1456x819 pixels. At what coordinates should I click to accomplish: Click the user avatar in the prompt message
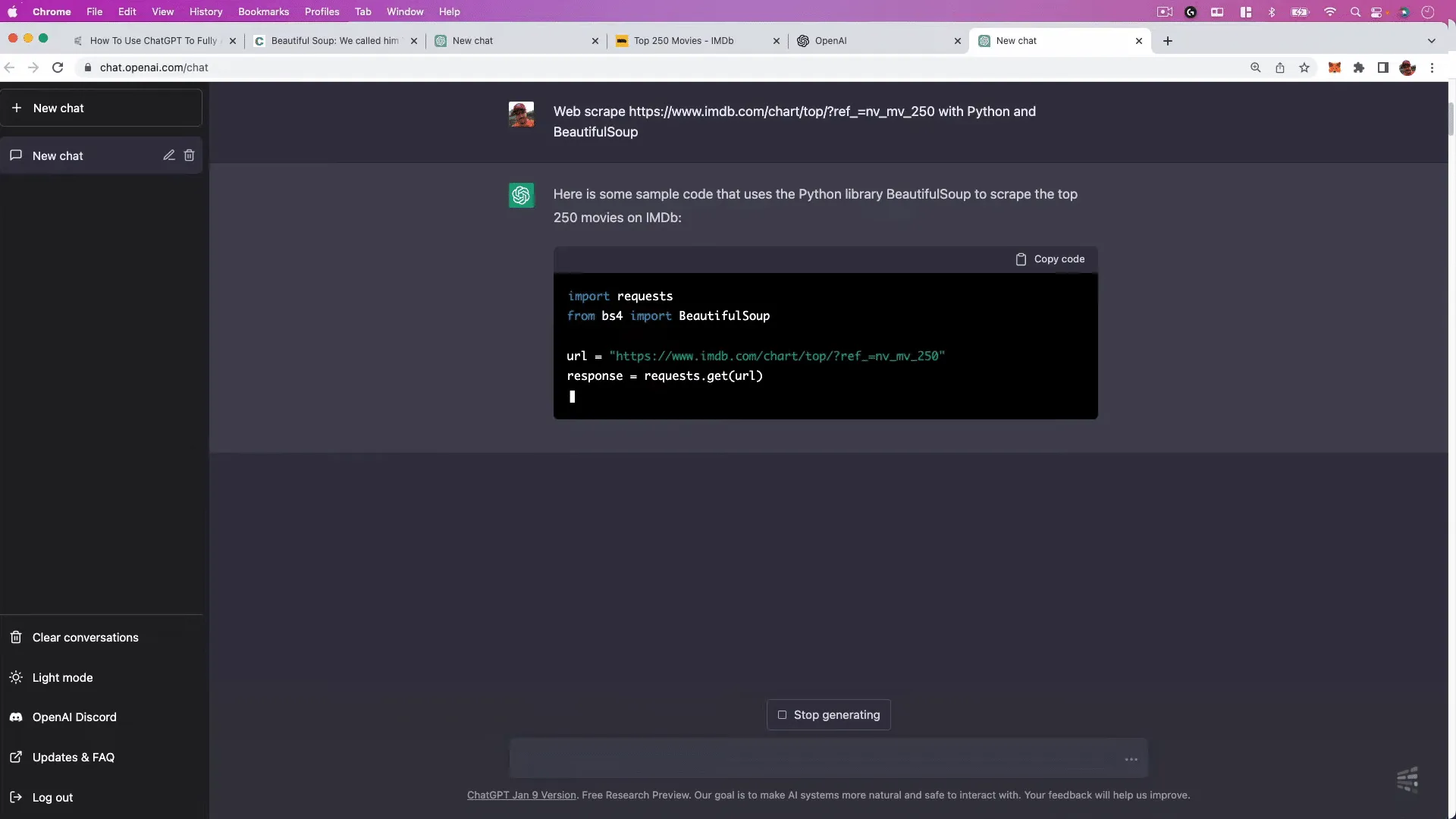point(521,115)
